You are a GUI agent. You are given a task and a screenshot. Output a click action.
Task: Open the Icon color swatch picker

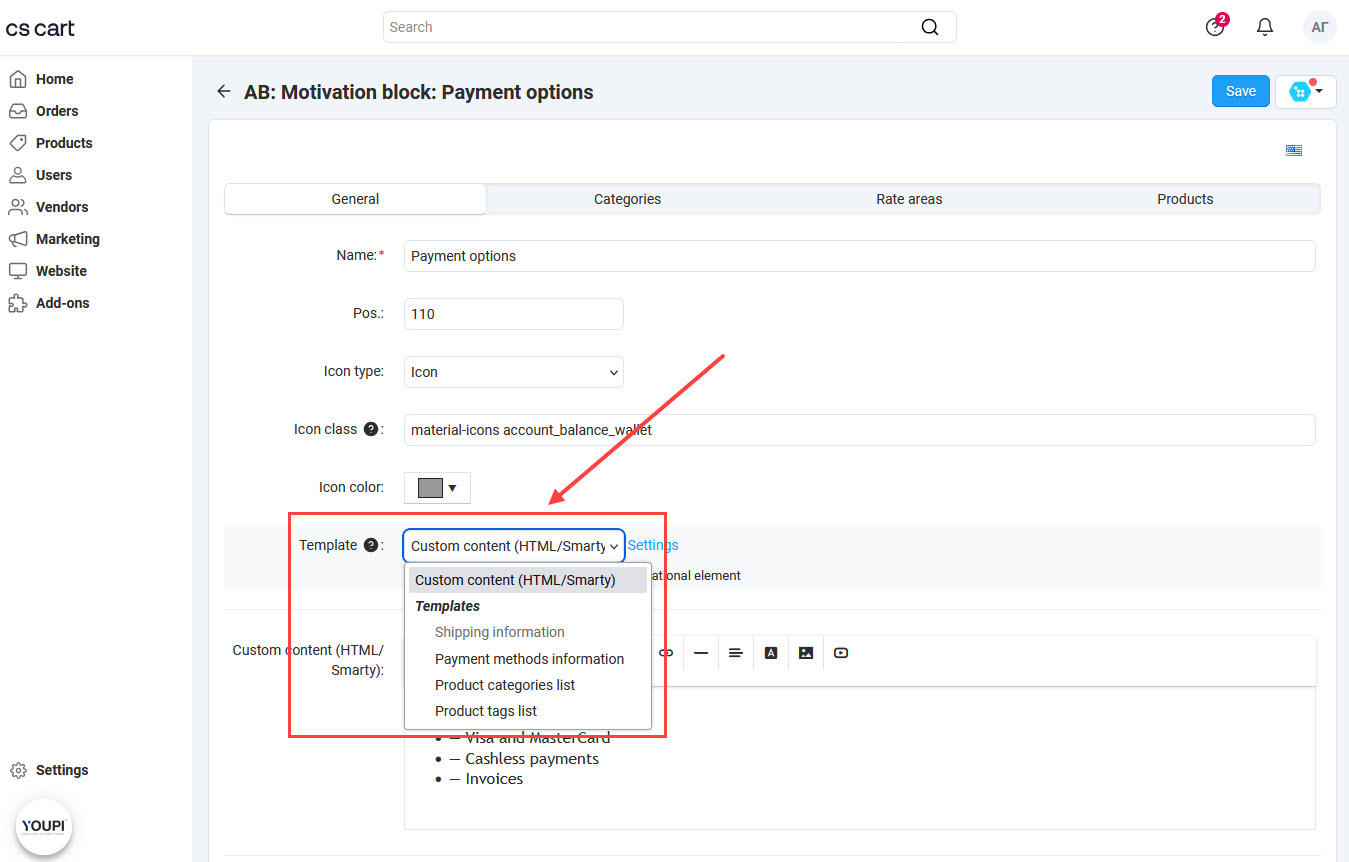click(437, 488)
